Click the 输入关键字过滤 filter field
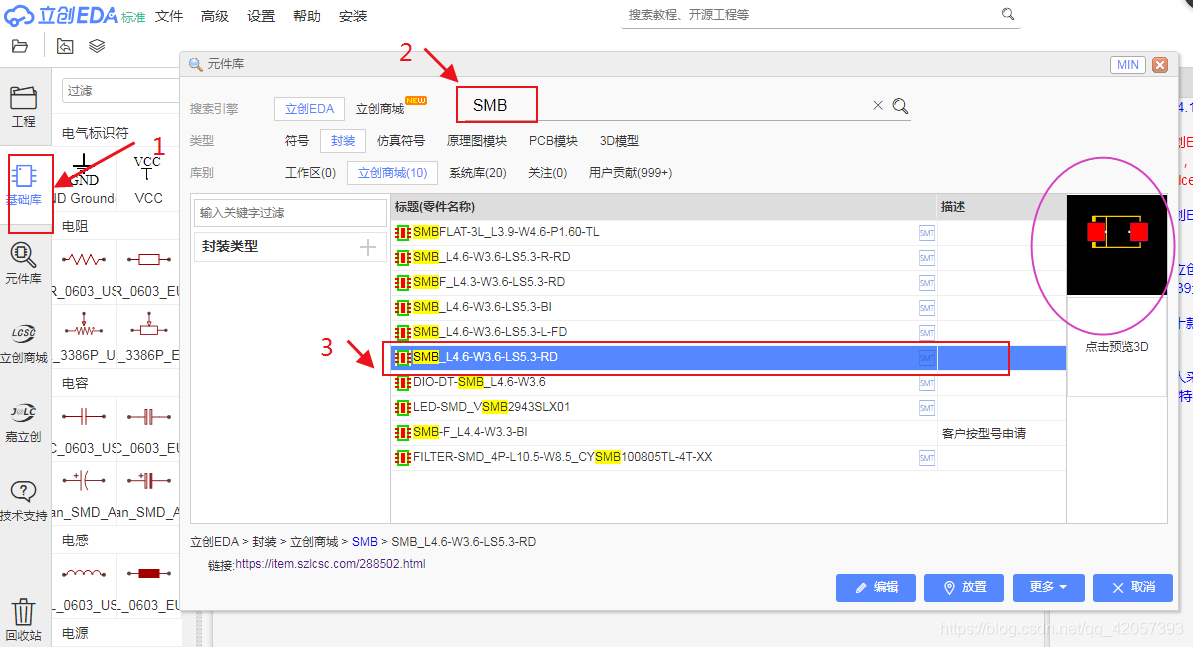 290,212
